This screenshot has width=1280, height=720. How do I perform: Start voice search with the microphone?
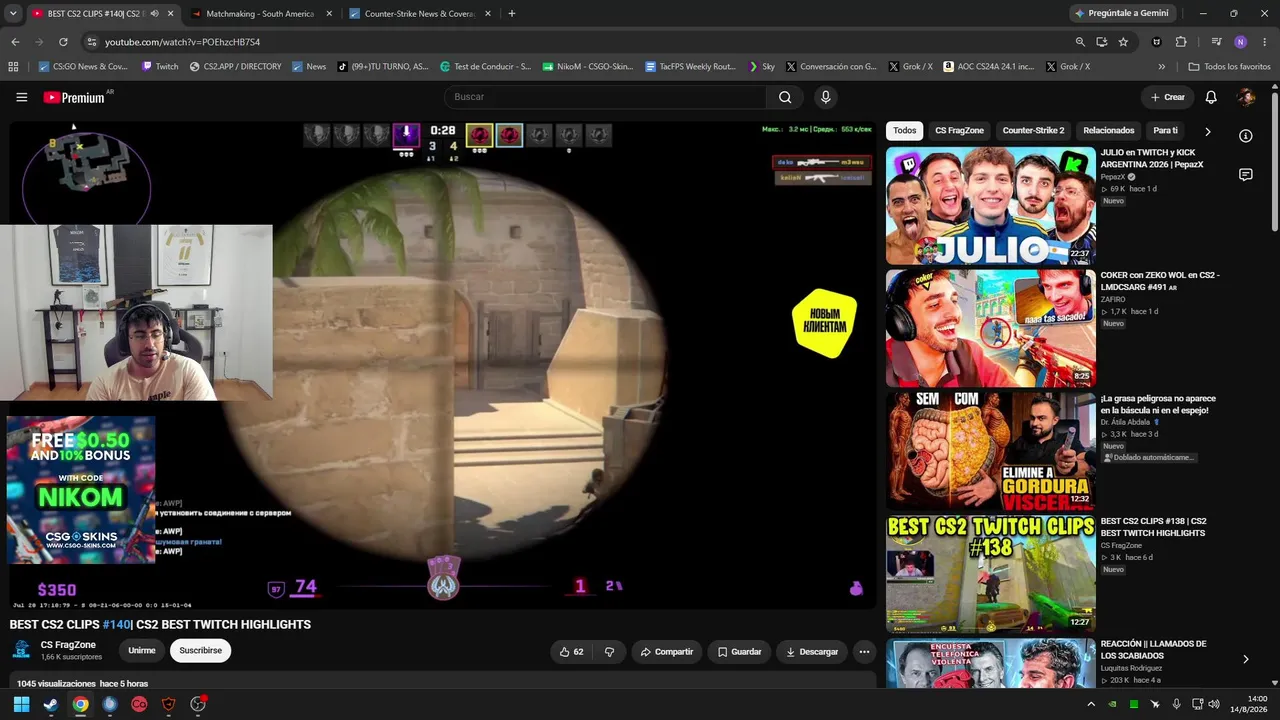(825, 97)
